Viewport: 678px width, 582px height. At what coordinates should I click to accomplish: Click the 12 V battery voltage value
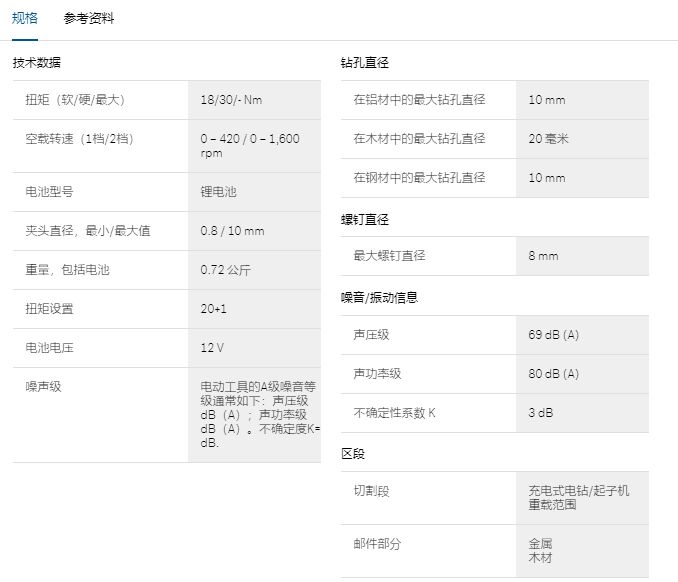coord(212,348)
